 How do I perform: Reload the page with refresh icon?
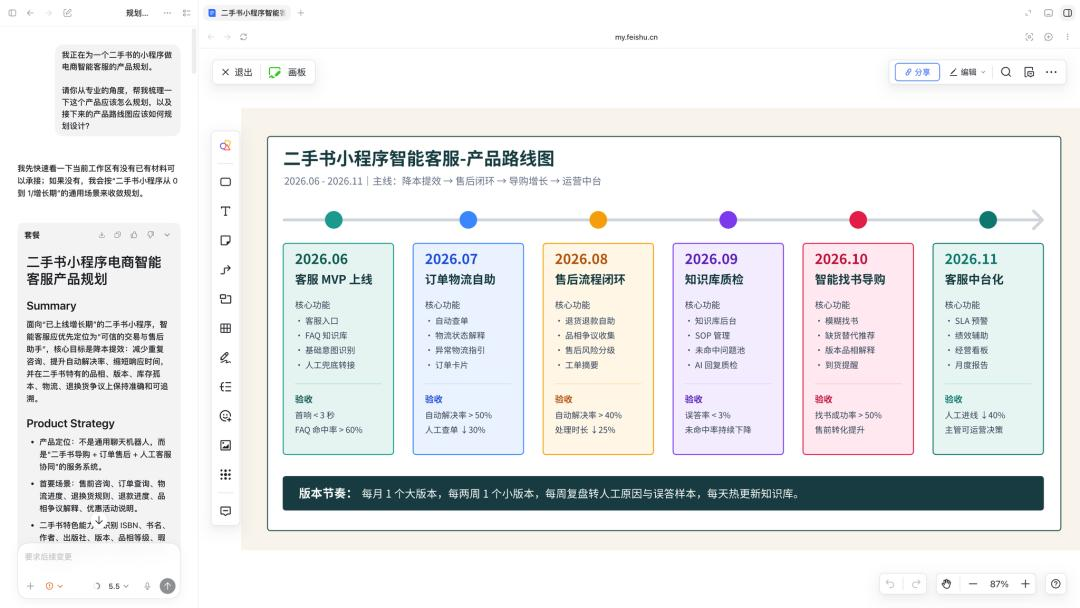click(x=243, y=37)
